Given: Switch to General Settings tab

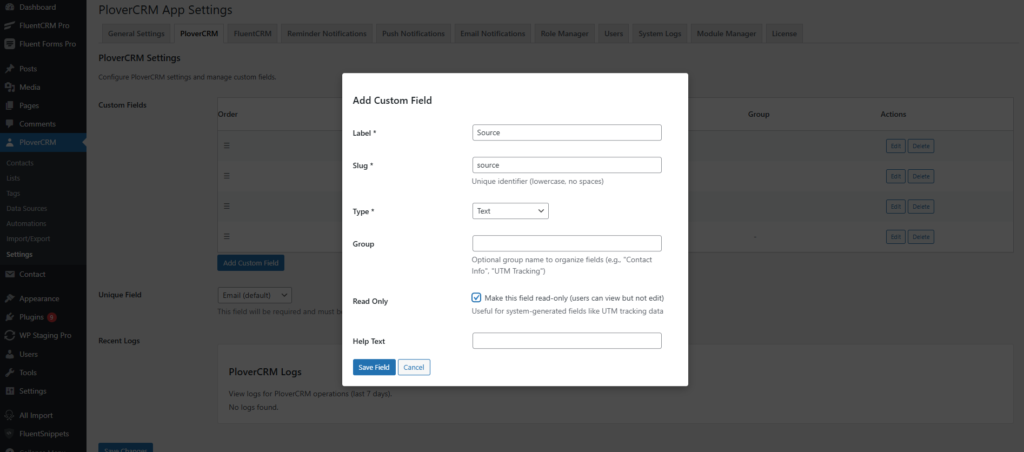Looking at the screenshot, I should click(136, 33).
